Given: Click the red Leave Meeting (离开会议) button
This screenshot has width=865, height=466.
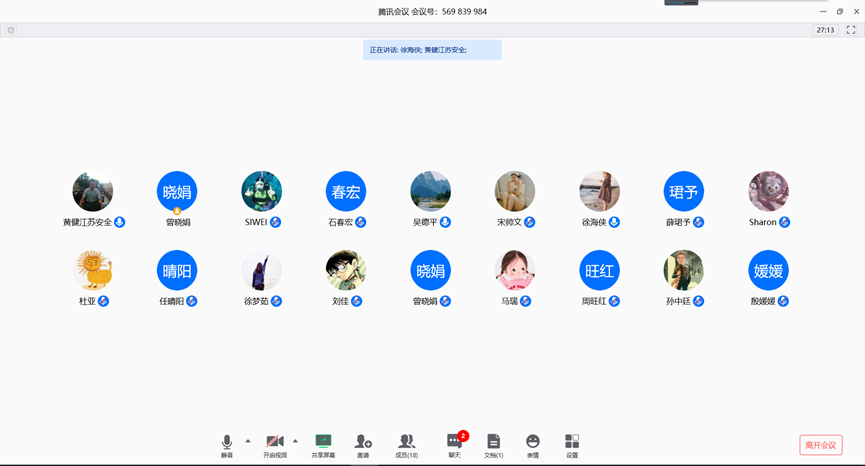Looking at the screenshot, I should click(820, 445).
